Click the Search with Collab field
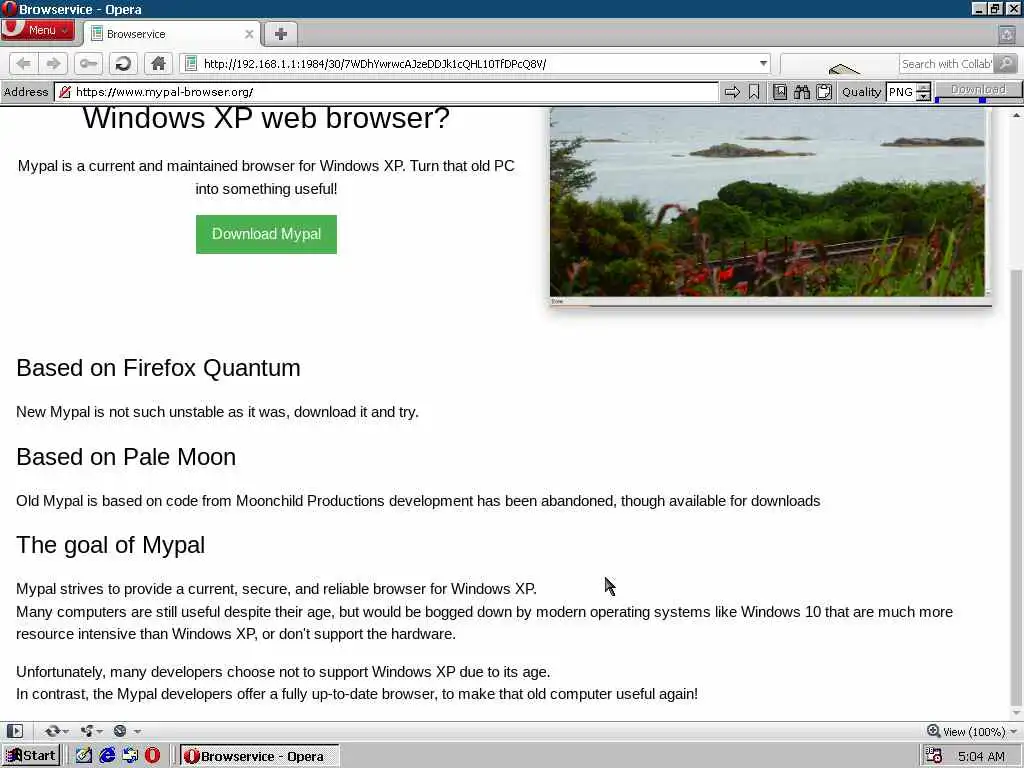Image resolution: width=1024 pixels, height=768 pixels. [x=946, y=63]
